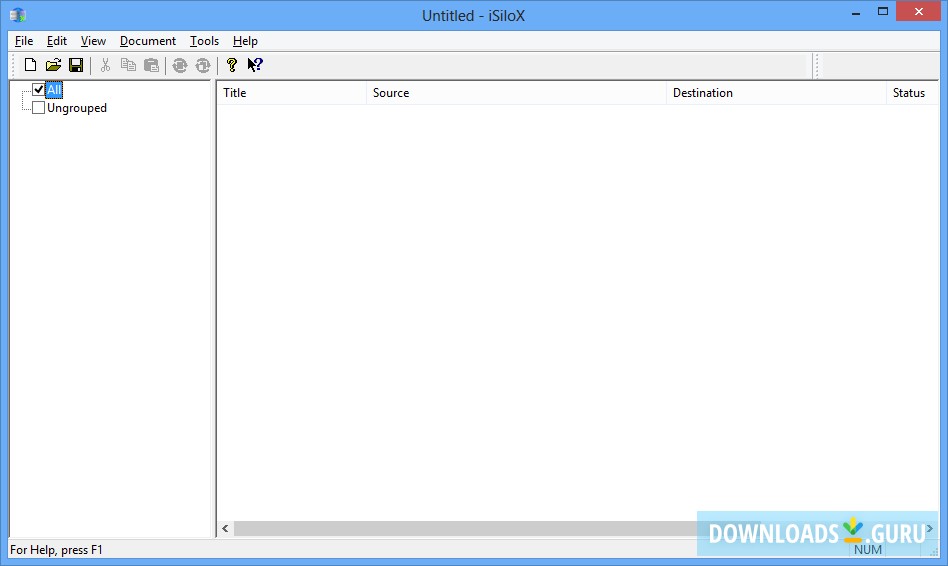Open the Edit menu
This screenshot has width=948, height=566.
(x=57, y=41)
